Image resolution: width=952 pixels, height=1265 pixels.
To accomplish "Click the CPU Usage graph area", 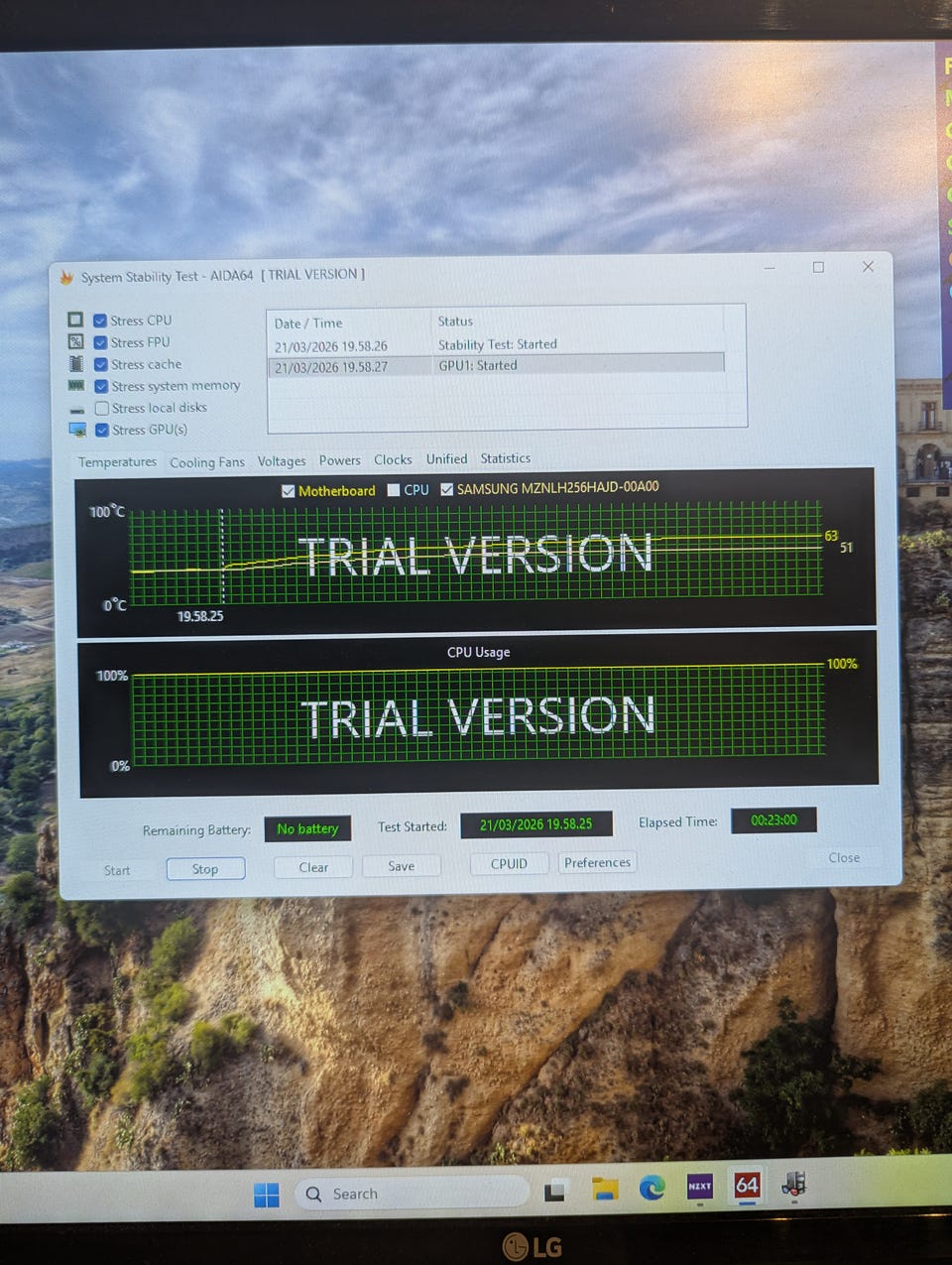I will pyautogui.click(x=478, y=715).
